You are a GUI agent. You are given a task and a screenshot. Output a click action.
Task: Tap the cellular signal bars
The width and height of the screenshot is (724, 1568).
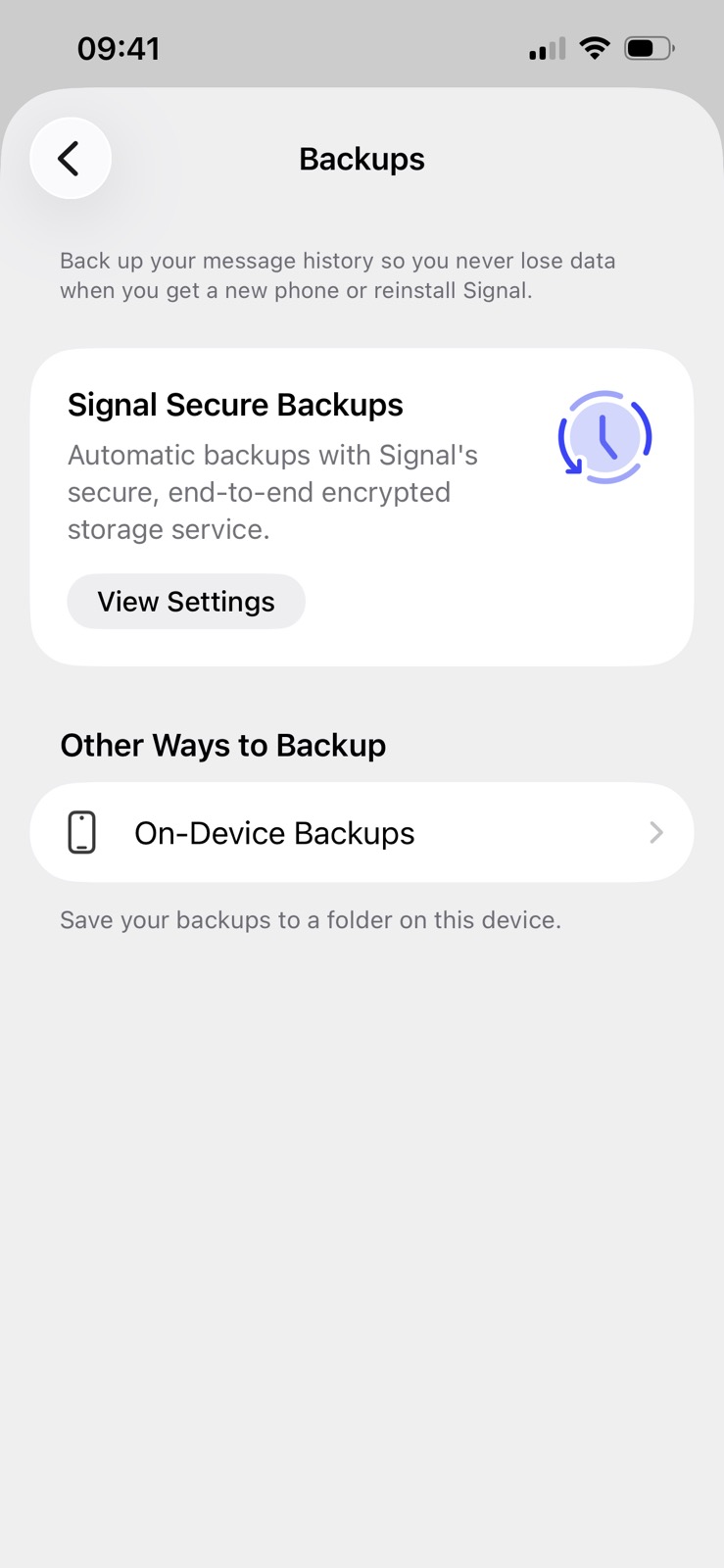[547, 49]
